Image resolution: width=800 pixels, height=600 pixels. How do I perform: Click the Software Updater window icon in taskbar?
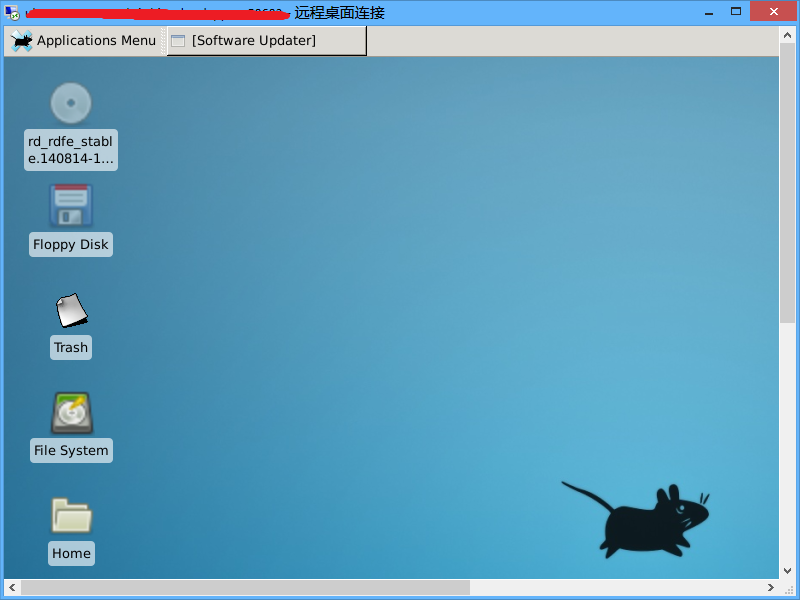[179, 41]
